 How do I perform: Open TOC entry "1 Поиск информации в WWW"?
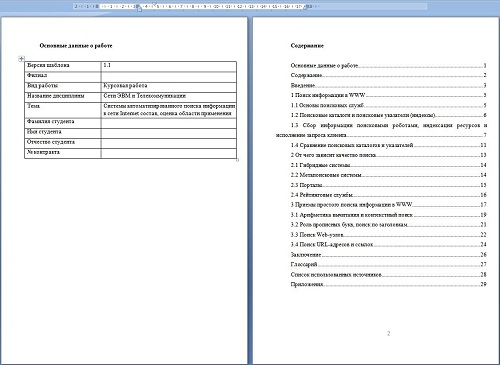pyautogui.click(x=388, y=95)
